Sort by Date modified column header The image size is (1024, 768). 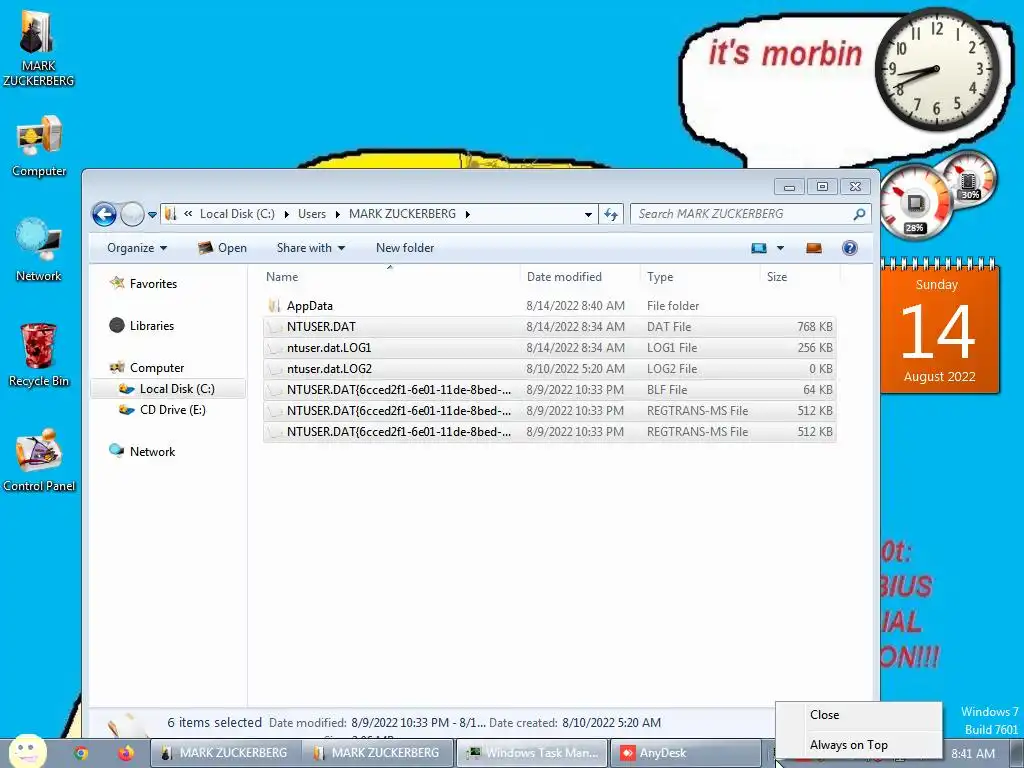coord(580,277)
